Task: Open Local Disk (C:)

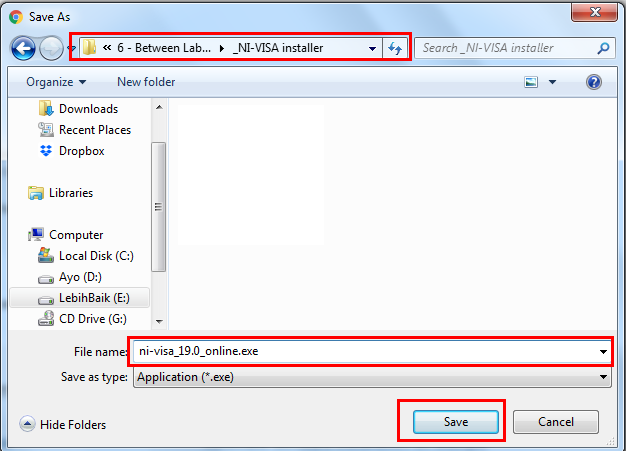Action: click(96, 256)
